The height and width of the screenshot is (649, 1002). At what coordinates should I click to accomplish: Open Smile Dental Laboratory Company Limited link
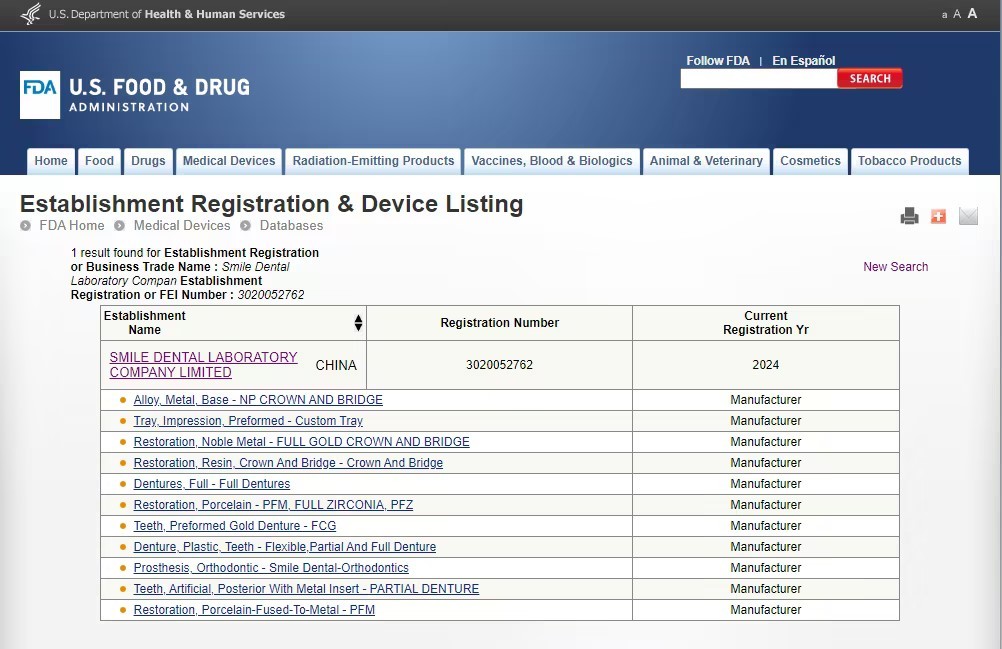coord(203,365)
